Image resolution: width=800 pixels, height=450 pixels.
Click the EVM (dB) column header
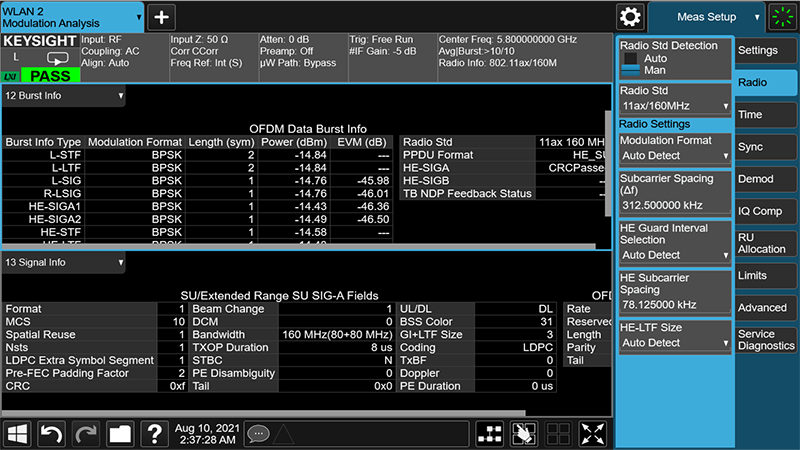(x=362, y=142)
